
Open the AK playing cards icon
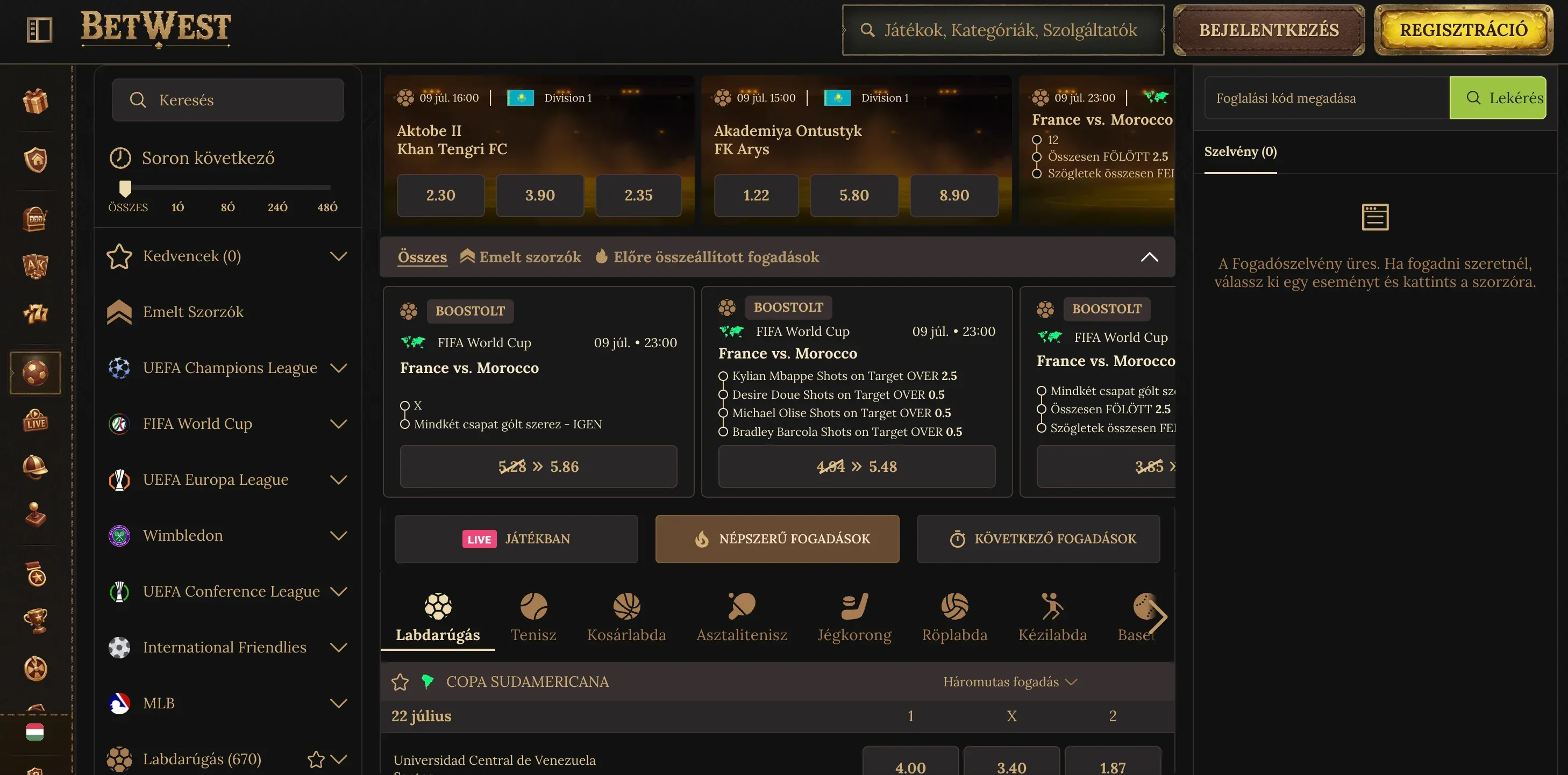35,266
